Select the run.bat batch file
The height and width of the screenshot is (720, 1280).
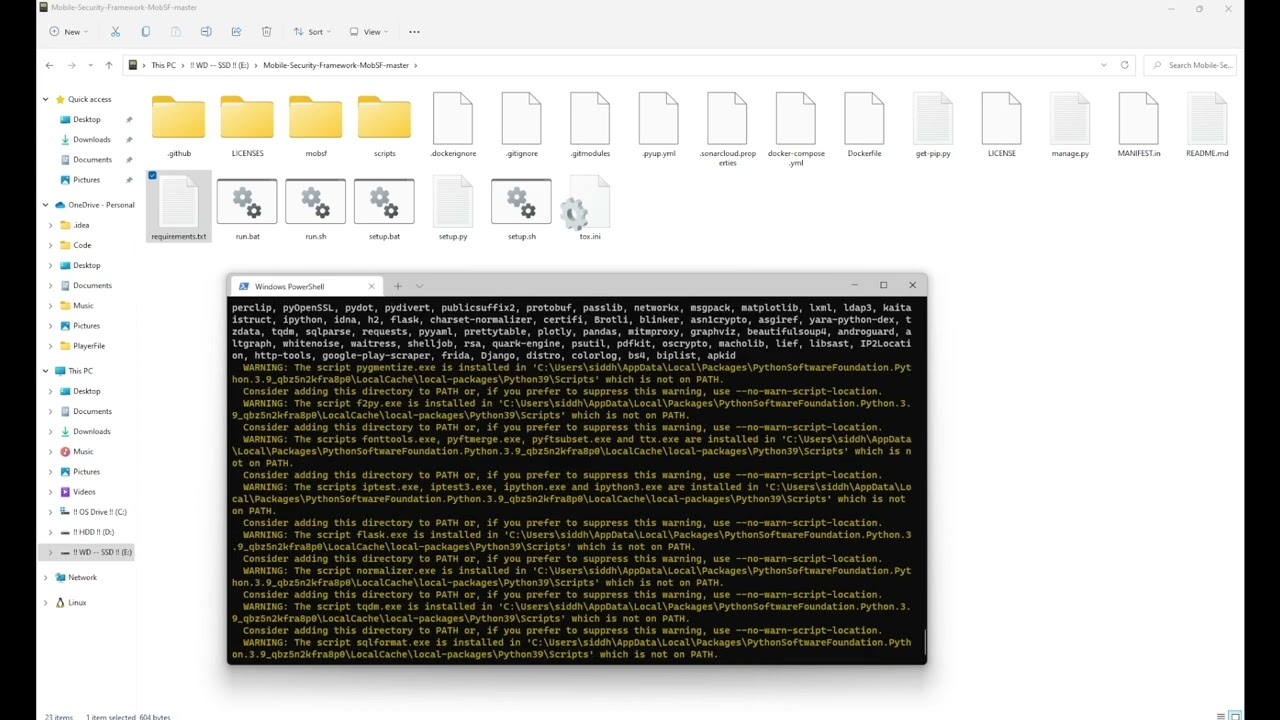(x=247, y=210)
